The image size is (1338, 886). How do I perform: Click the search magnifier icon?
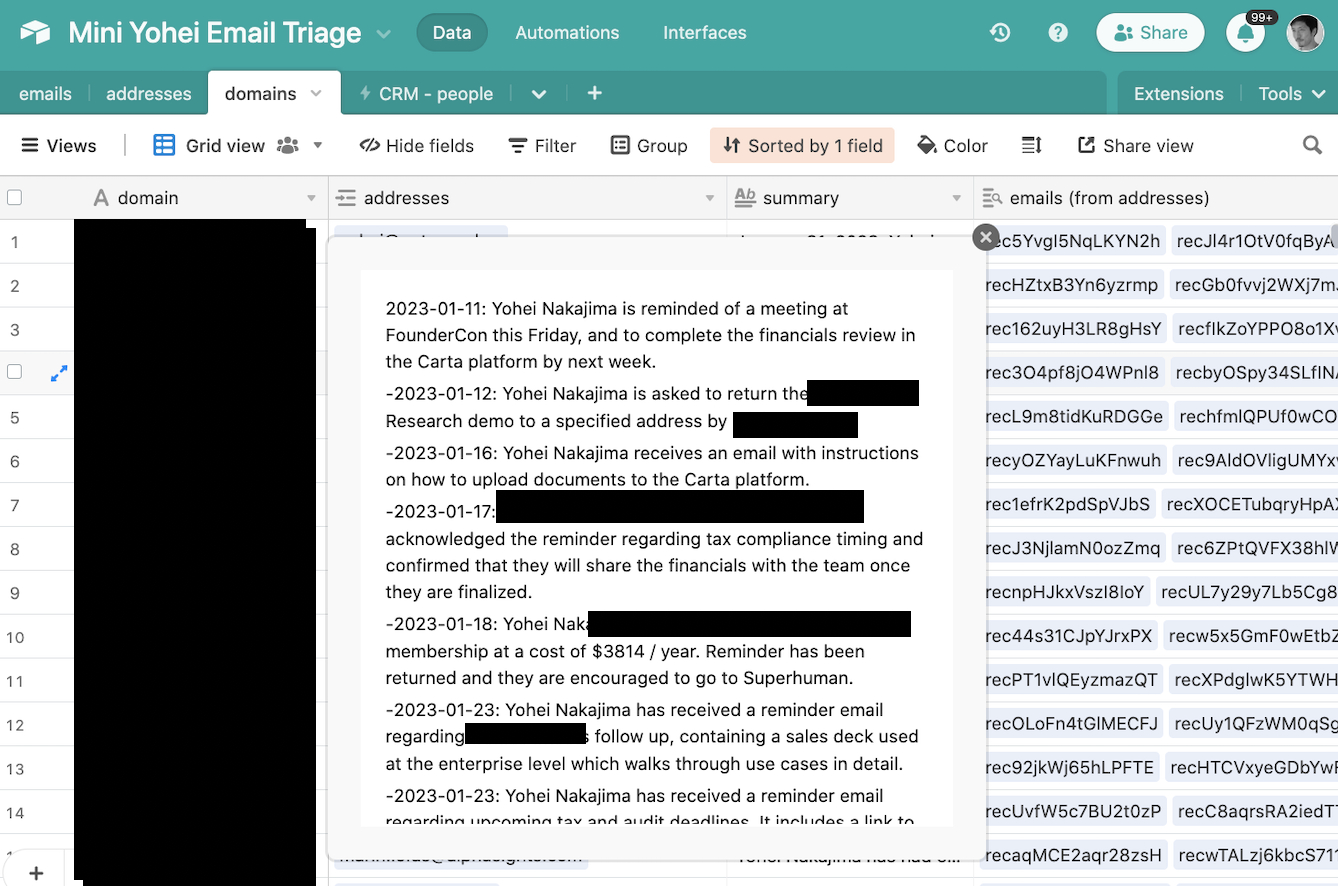(1312, 146)
